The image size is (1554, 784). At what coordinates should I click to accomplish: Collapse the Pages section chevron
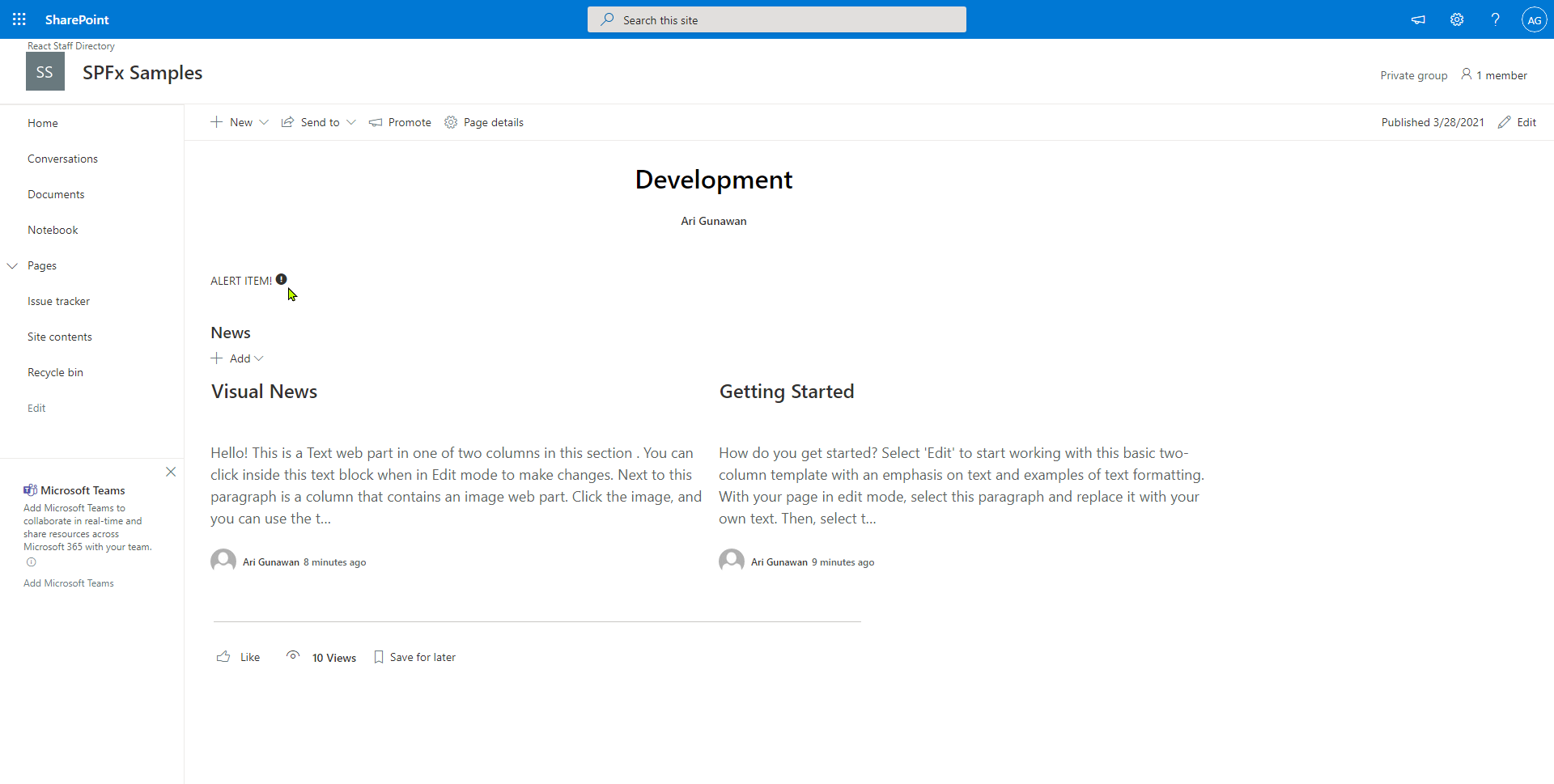tap(11, 265)
